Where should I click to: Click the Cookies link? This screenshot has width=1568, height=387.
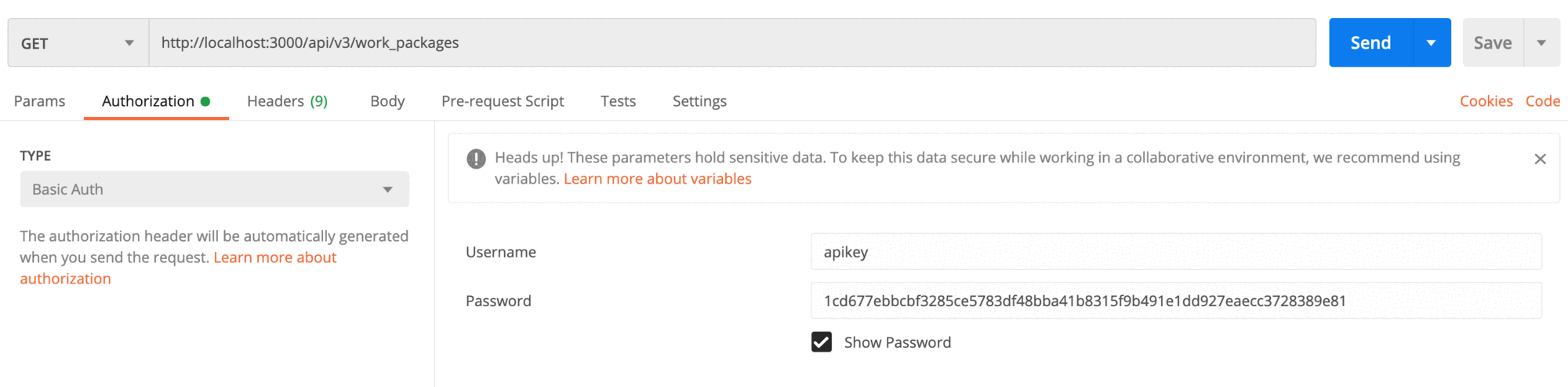(x=1486, y=101)
